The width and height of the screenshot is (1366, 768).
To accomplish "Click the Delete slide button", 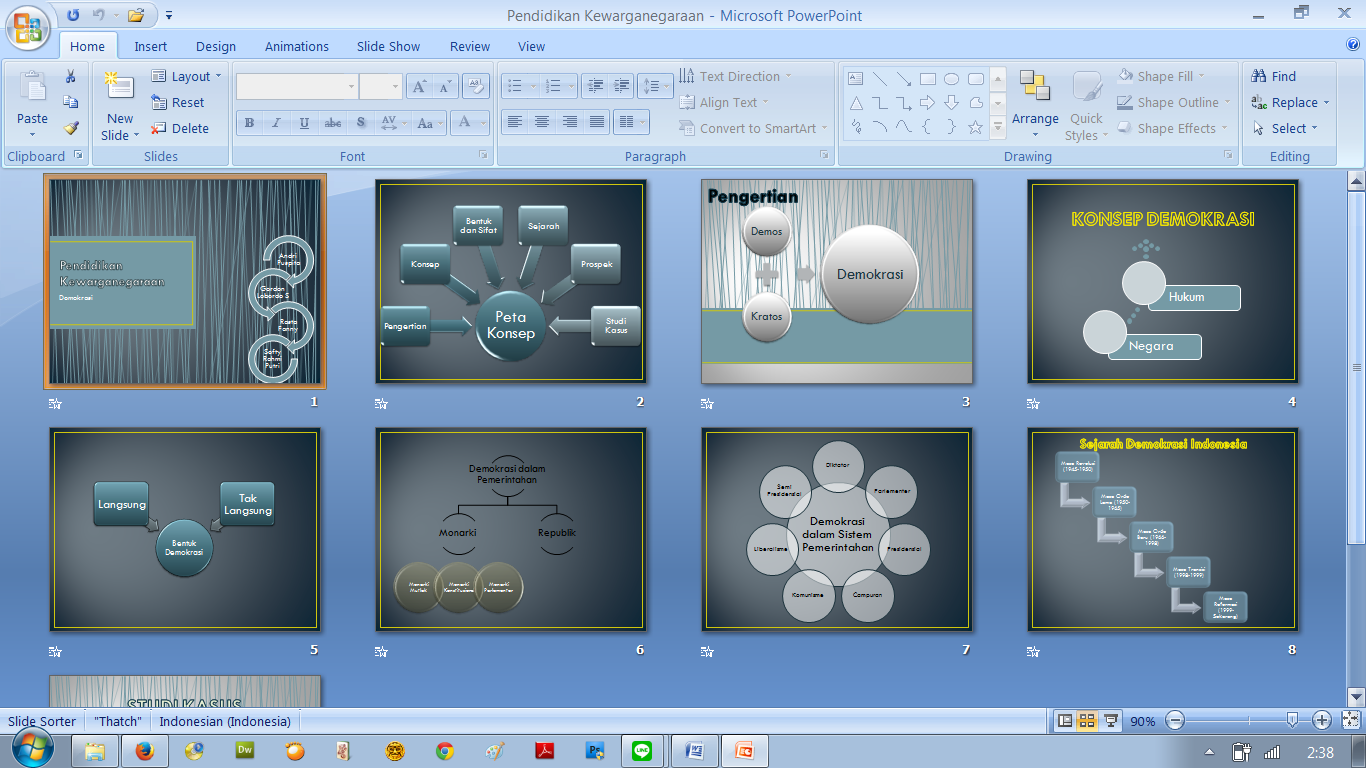I will (180, 128).
